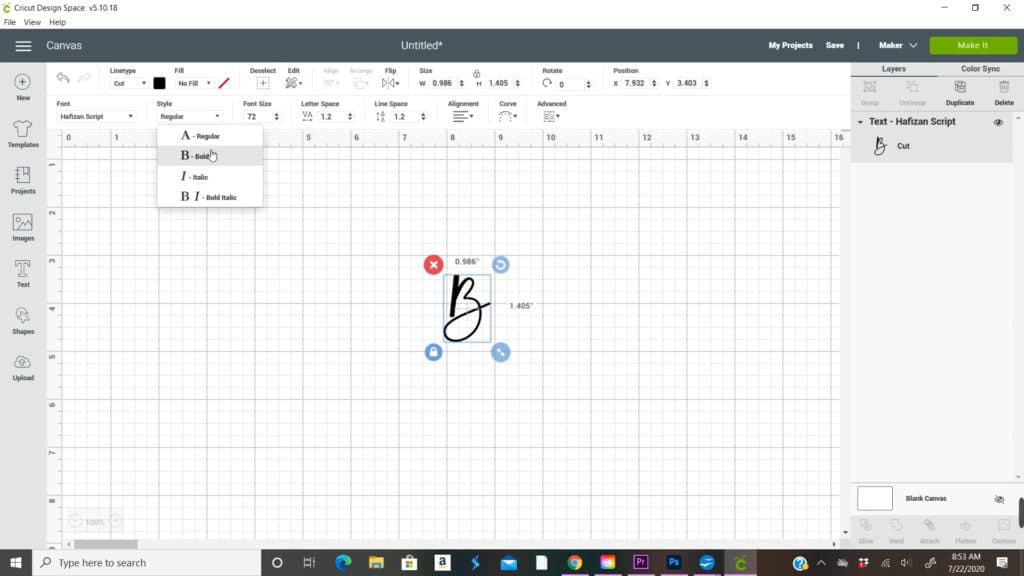
Task: Open the View menu
Action: [32, 22]
